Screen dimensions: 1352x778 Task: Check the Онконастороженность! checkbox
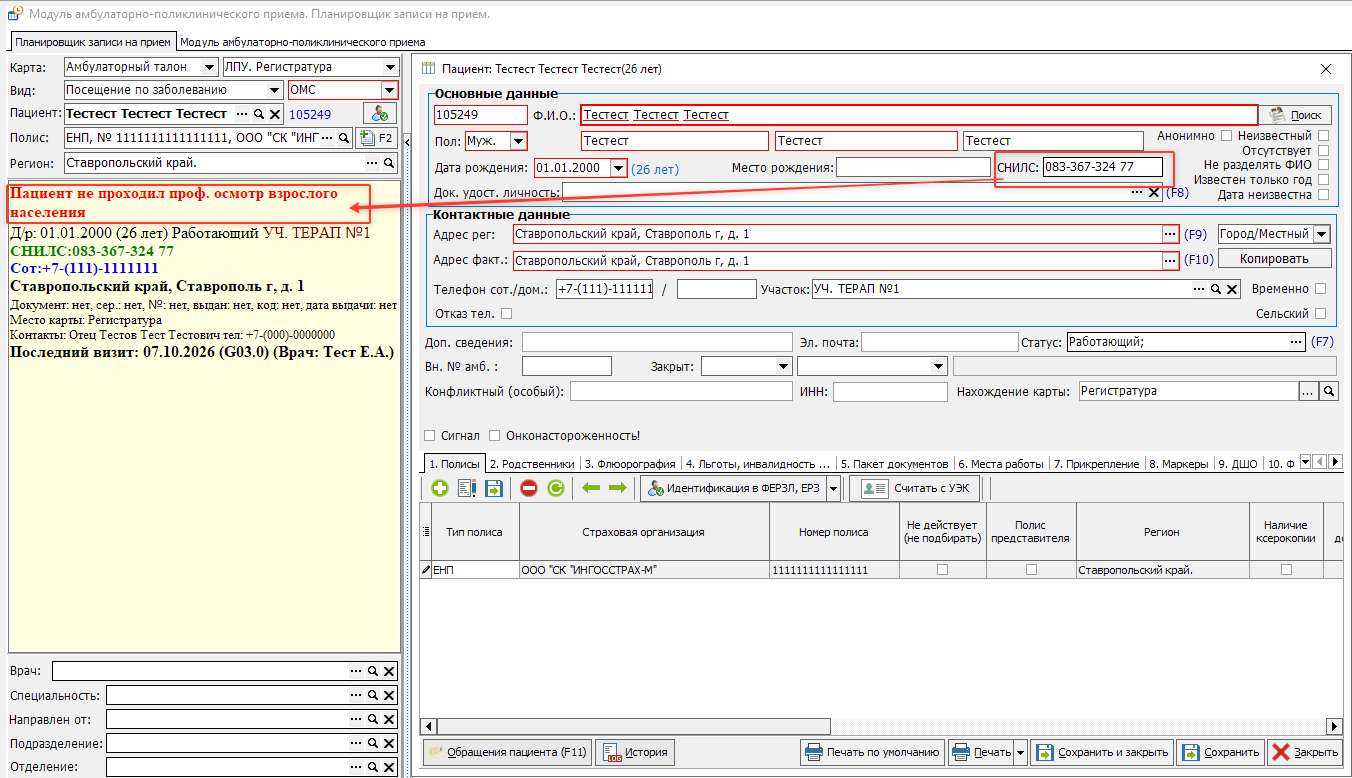pos(495,436)
